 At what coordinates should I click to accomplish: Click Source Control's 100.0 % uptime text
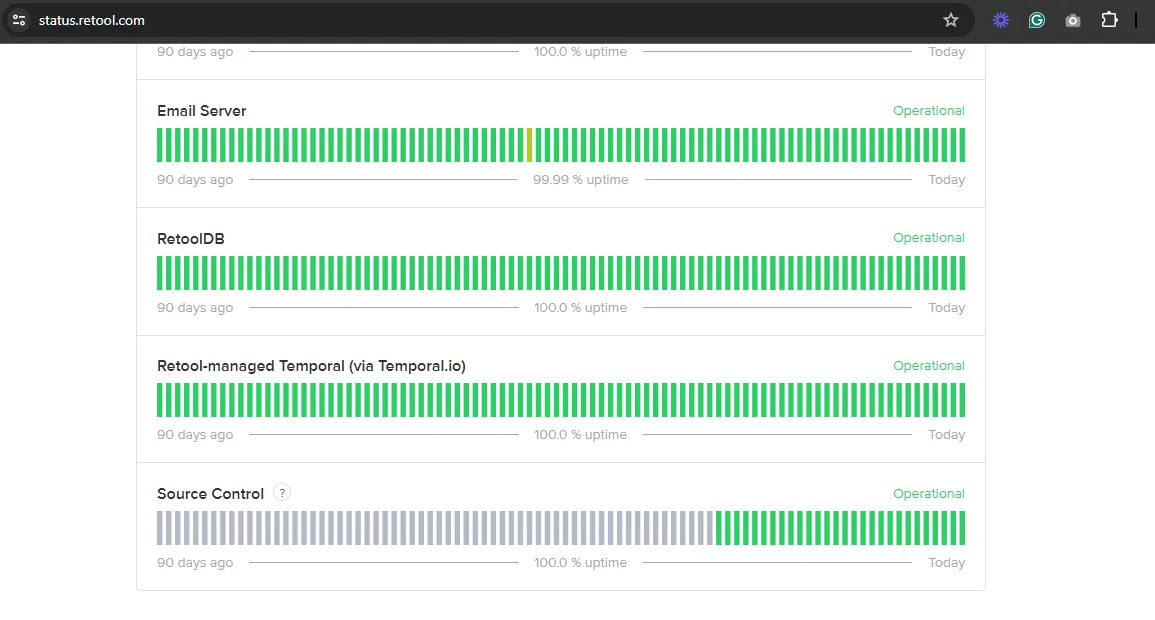click(580, 563)
